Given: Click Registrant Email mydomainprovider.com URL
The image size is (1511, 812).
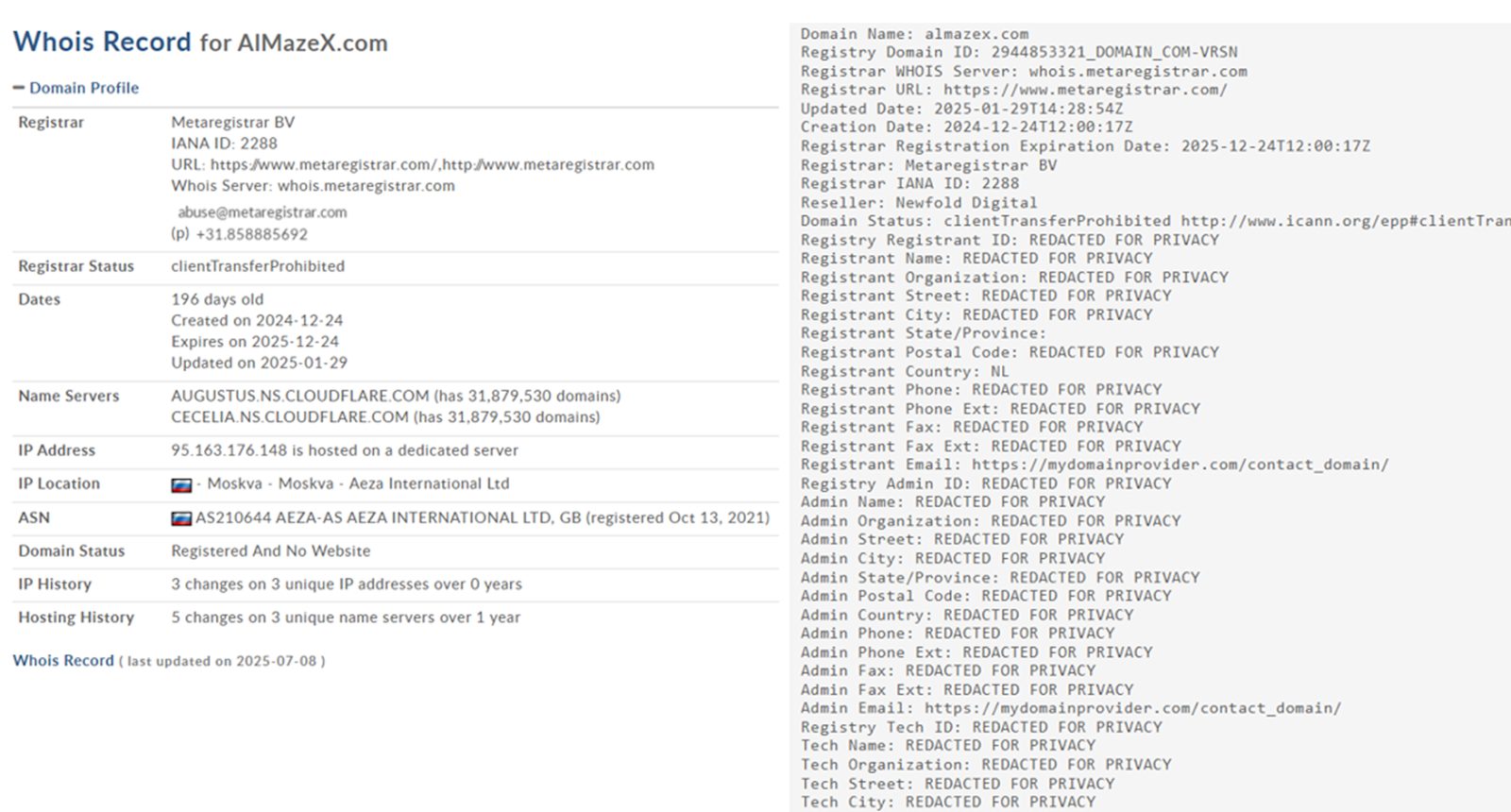Looking at the screenshot, I should (x=1180, y=465).
